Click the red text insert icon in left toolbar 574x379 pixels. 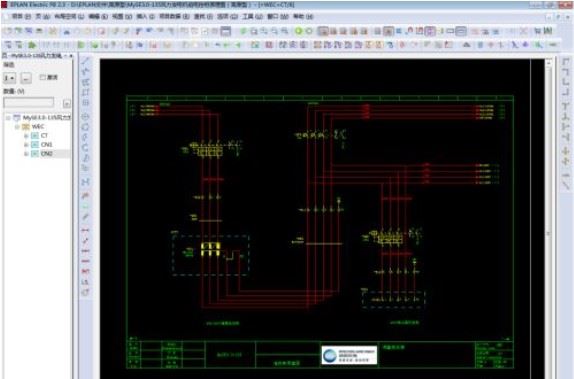click(86, 271)
